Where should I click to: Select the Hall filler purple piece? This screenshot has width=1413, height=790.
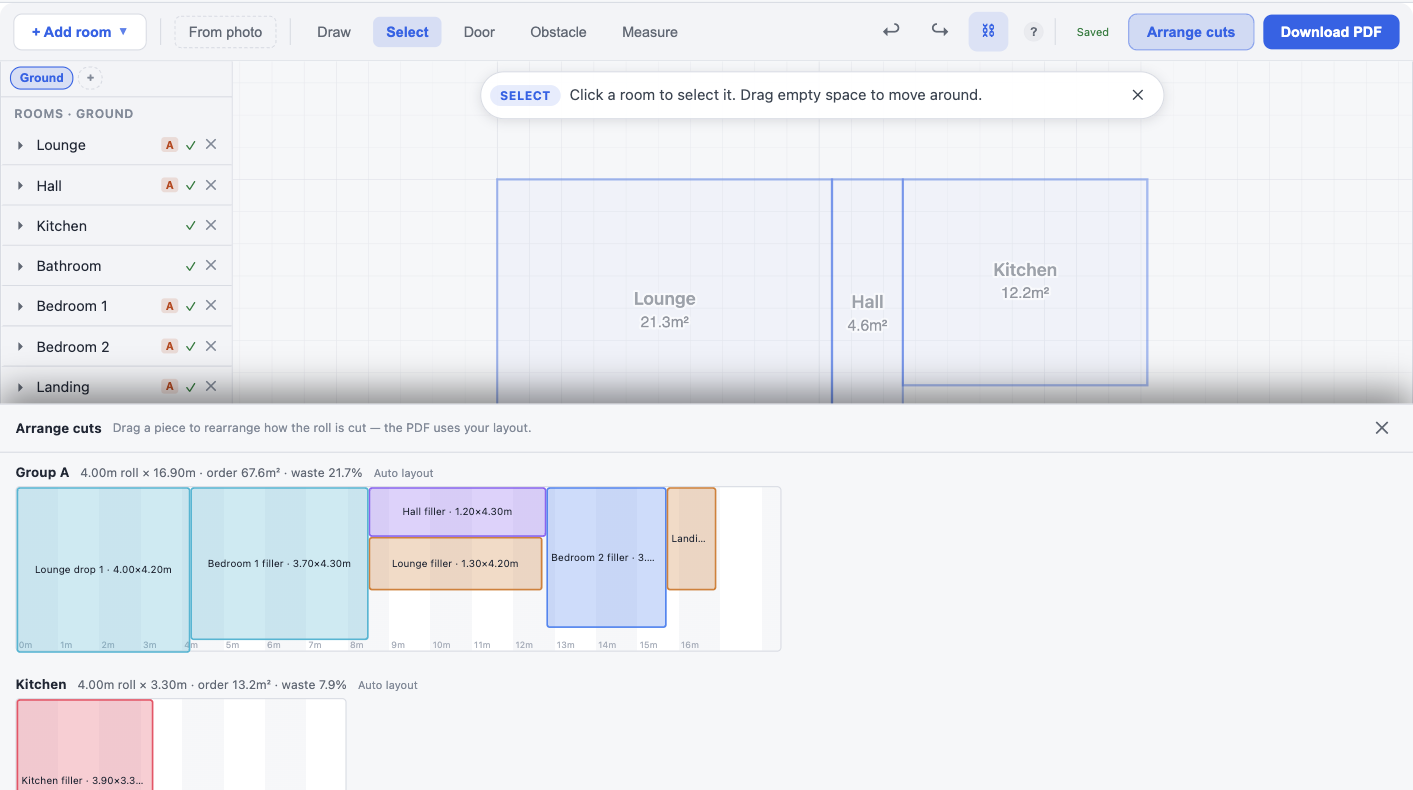[457, 512]
